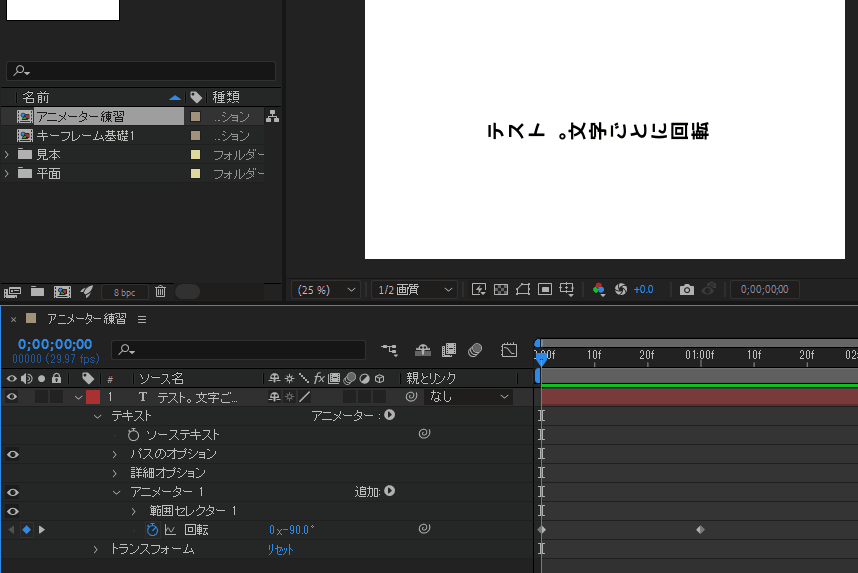Select rotation keyframe at 01:00f
Screen dimensions: 858x573
(x=700, y=529)
